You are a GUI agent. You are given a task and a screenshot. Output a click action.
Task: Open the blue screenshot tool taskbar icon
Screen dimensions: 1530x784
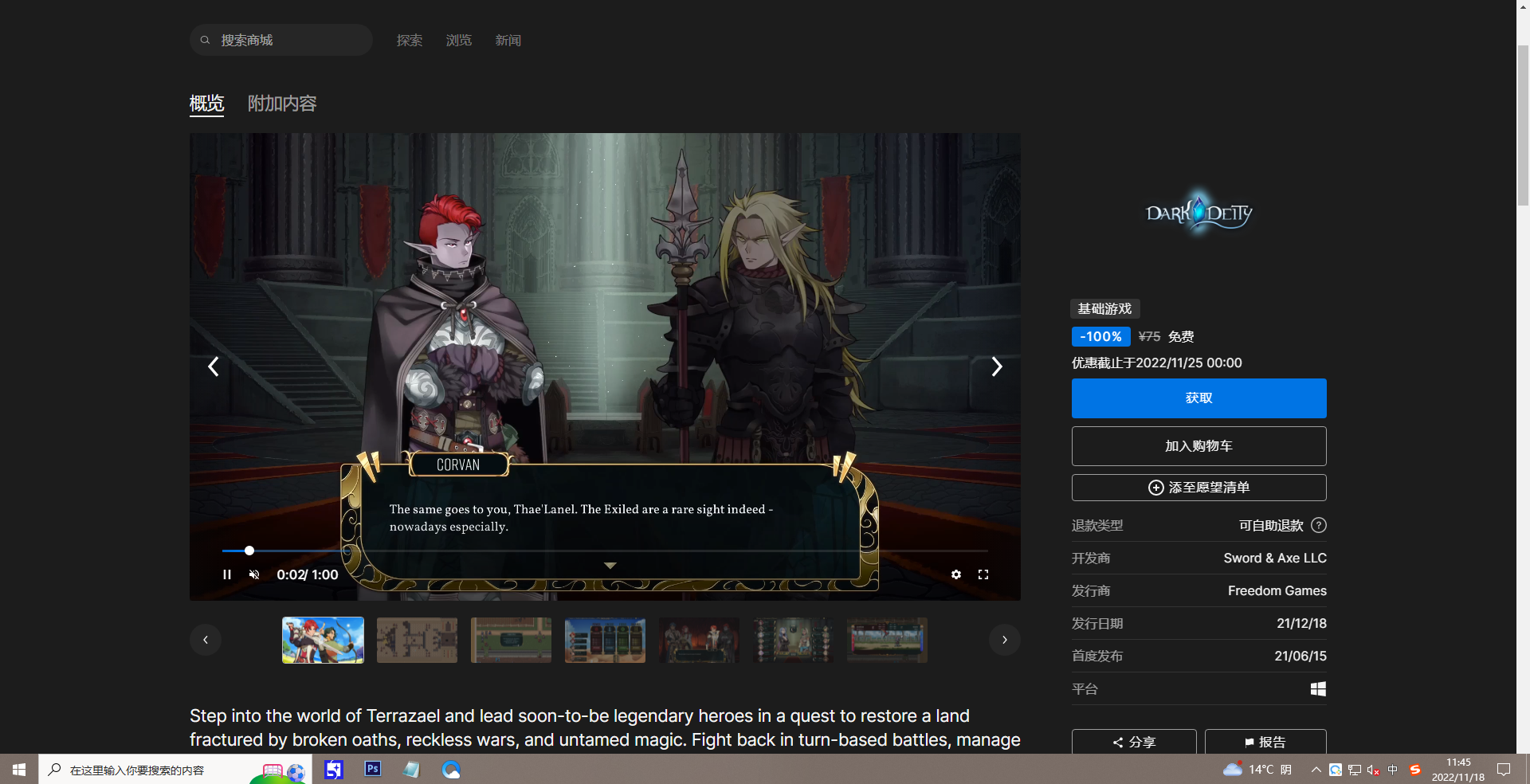334,770
